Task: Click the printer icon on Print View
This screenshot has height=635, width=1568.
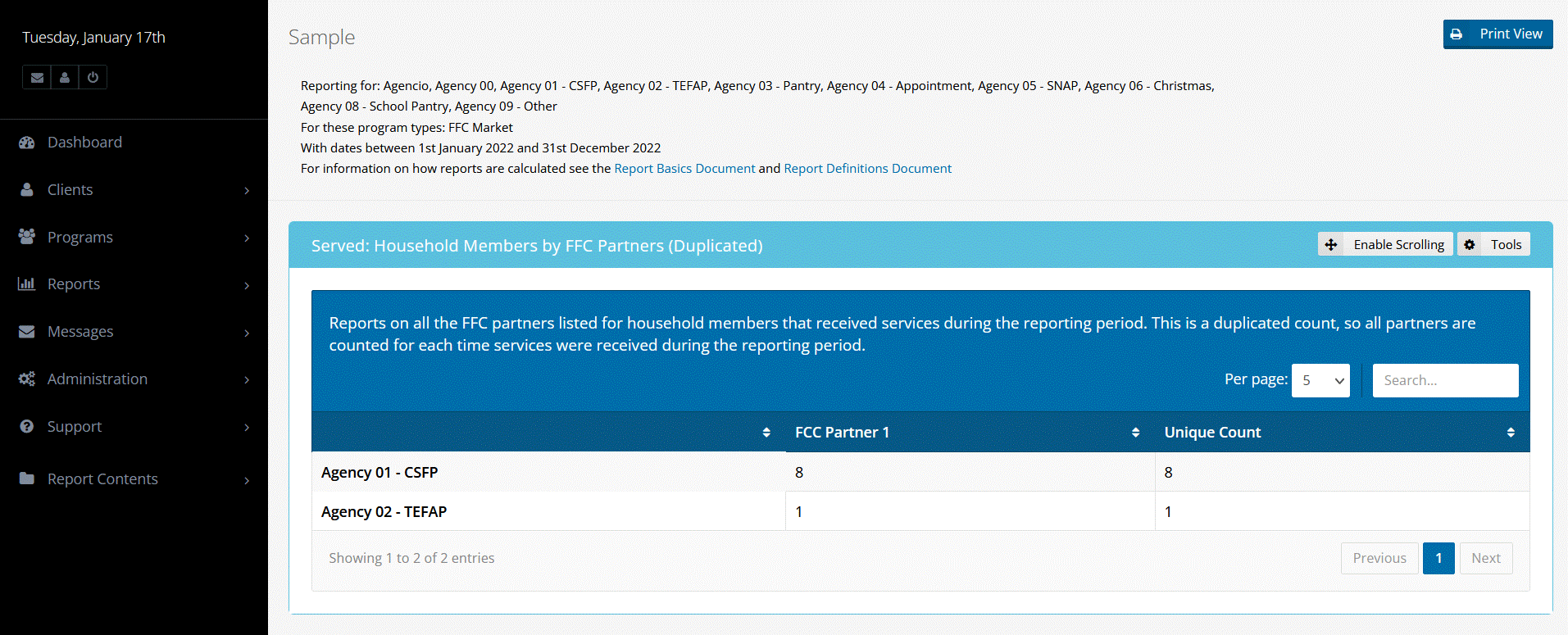Action: click(x=1457, y=34)
